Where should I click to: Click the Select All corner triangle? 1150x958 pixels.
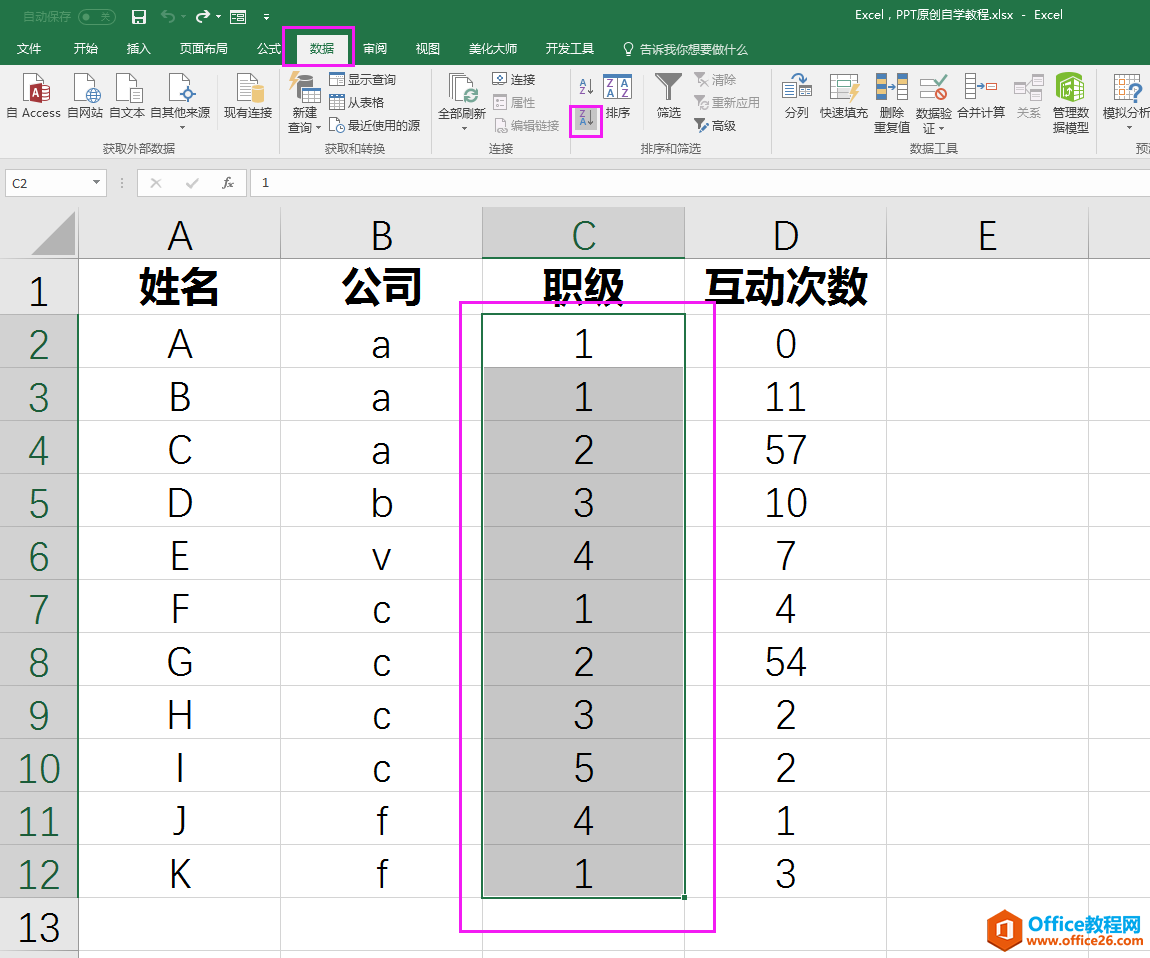[x=54, y=233]
